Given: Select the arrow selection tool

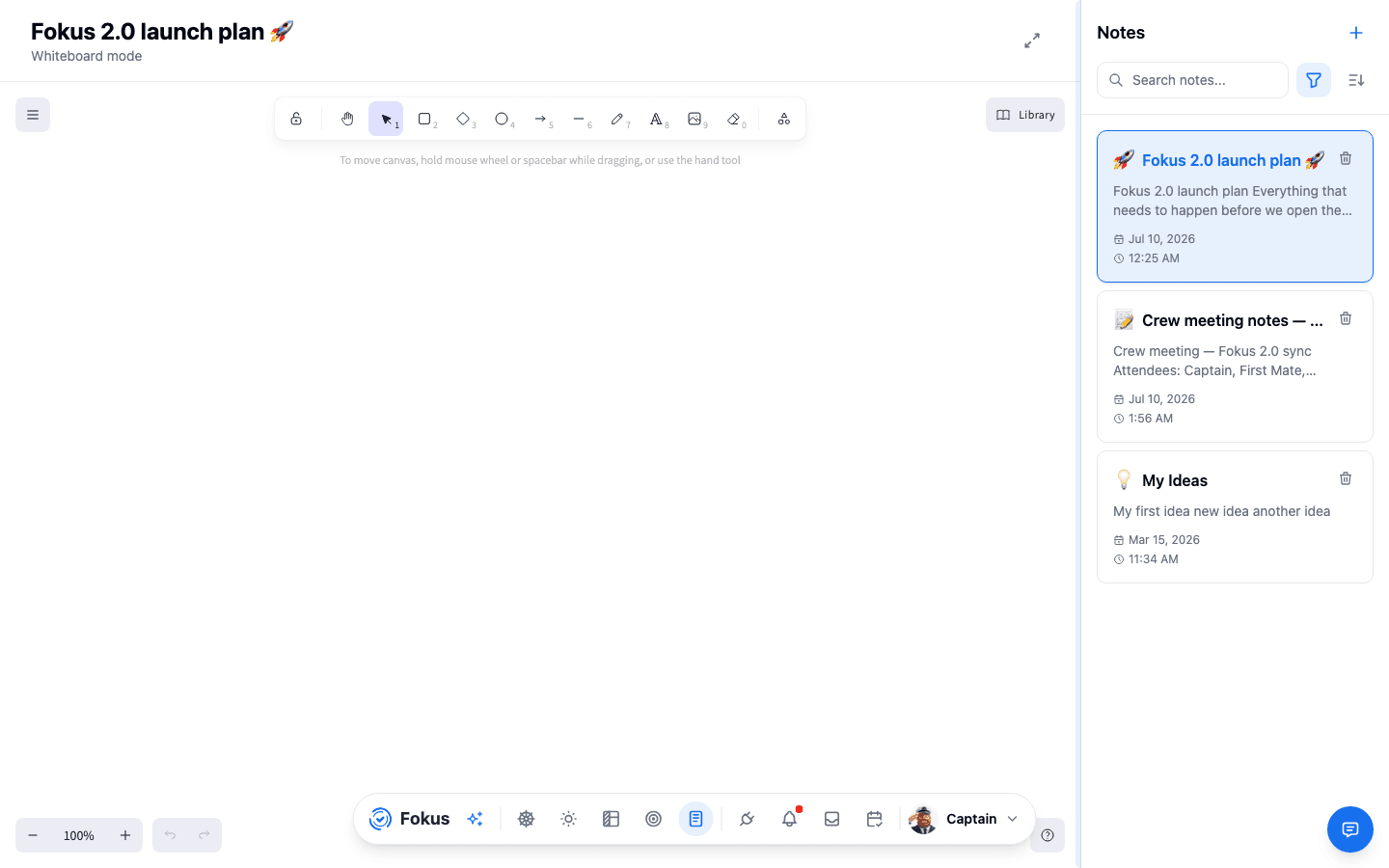Looking at the screenshot, I should point(386,119).
